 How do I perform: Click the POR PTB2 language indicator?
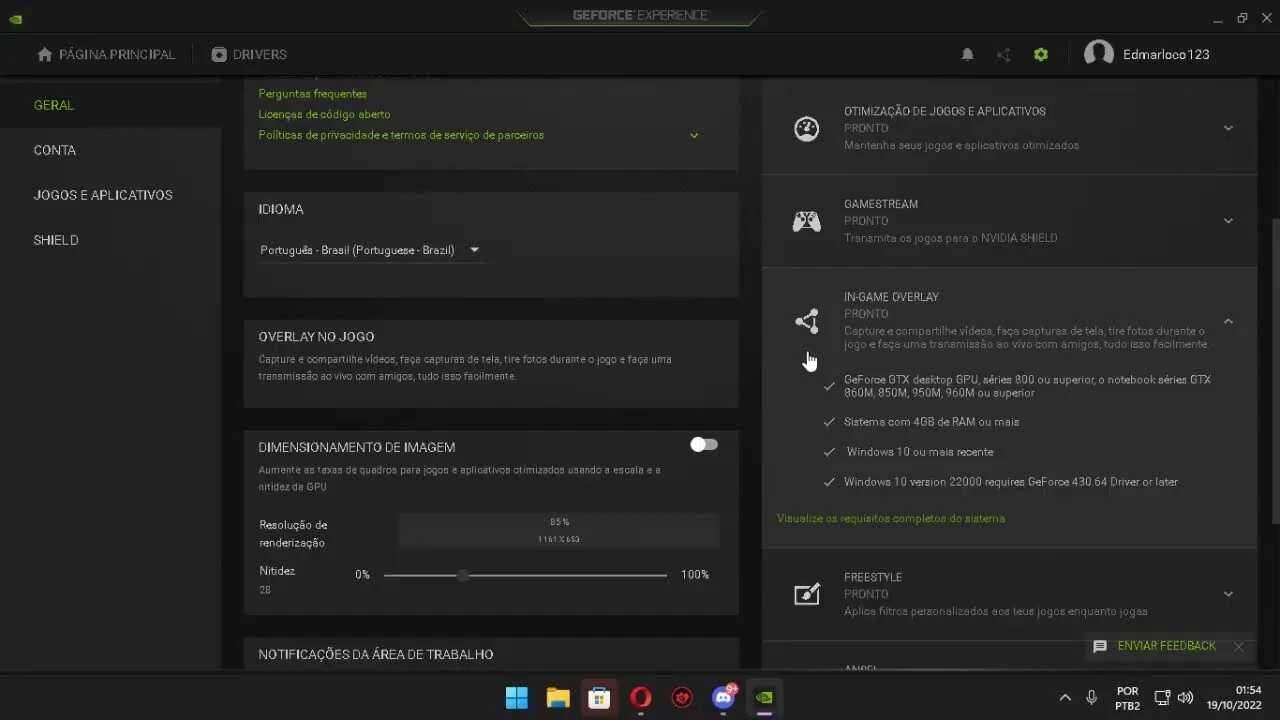click(x=1127, y=698)
